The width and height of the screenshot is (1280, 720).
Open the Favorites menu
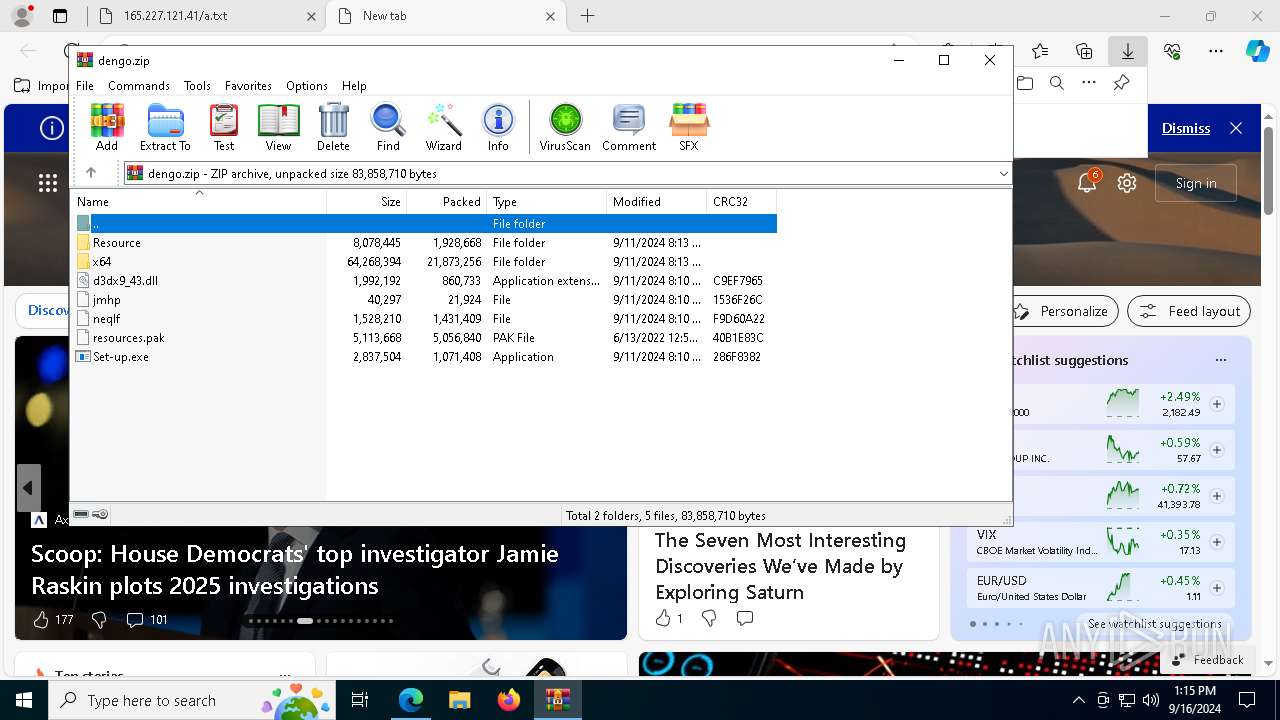pyautogui.click(x=248, y=86)
